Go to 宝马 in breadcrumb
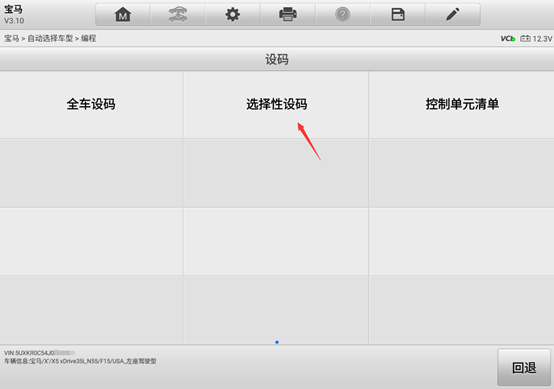The height and width of the screenshot is (389, 554). [x=12, y=38]
